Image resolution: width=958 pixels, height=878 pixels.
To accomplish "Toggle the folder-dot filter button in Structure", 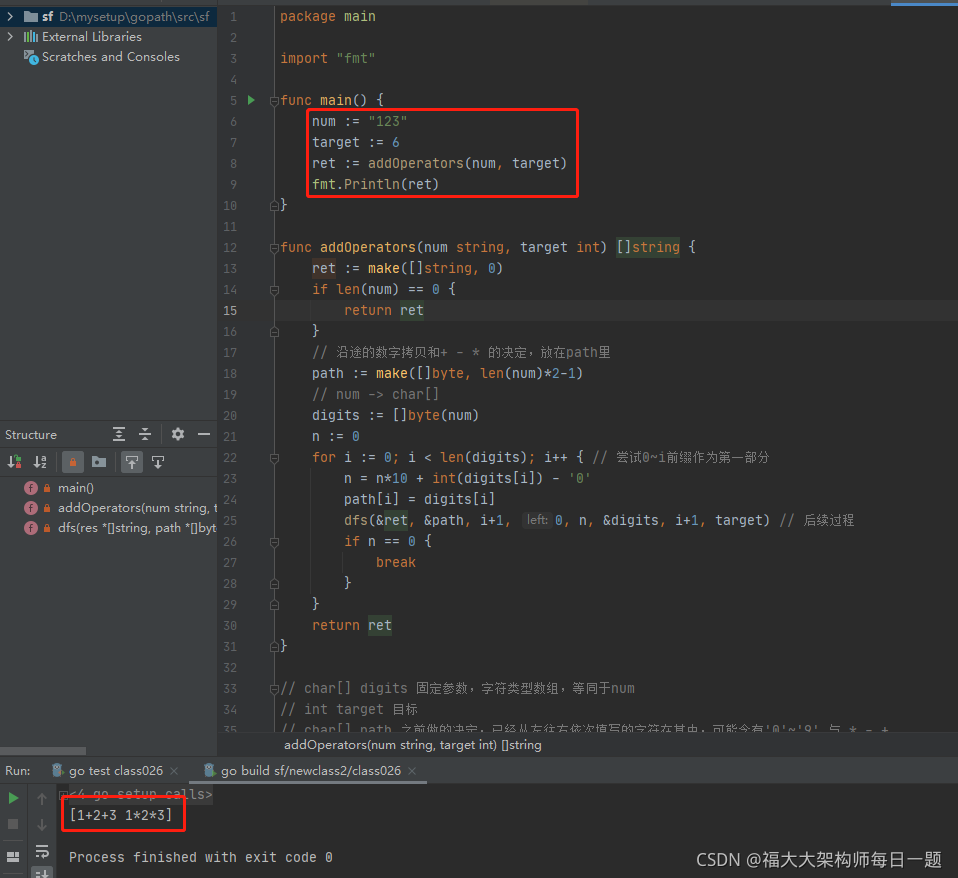I will pos(99,462).
